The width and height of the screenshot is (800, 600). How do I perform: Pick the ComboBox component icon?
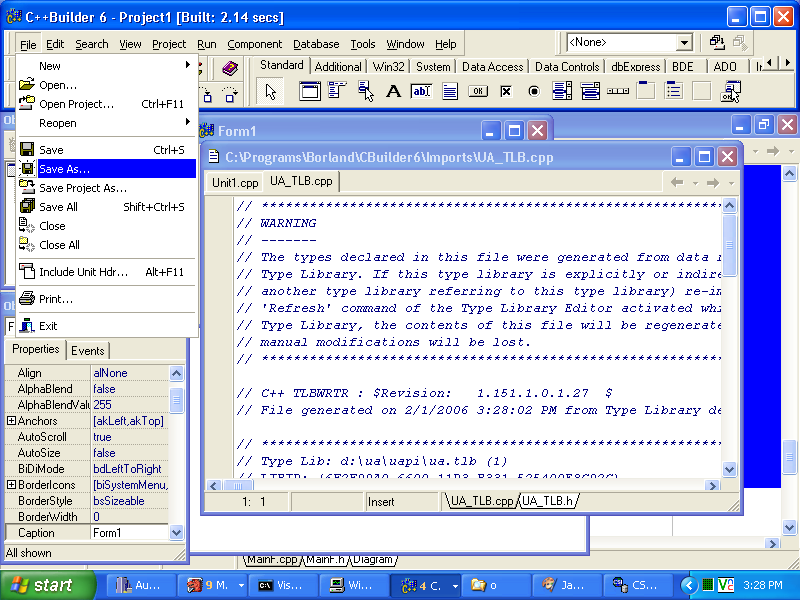tap(590, 91)
